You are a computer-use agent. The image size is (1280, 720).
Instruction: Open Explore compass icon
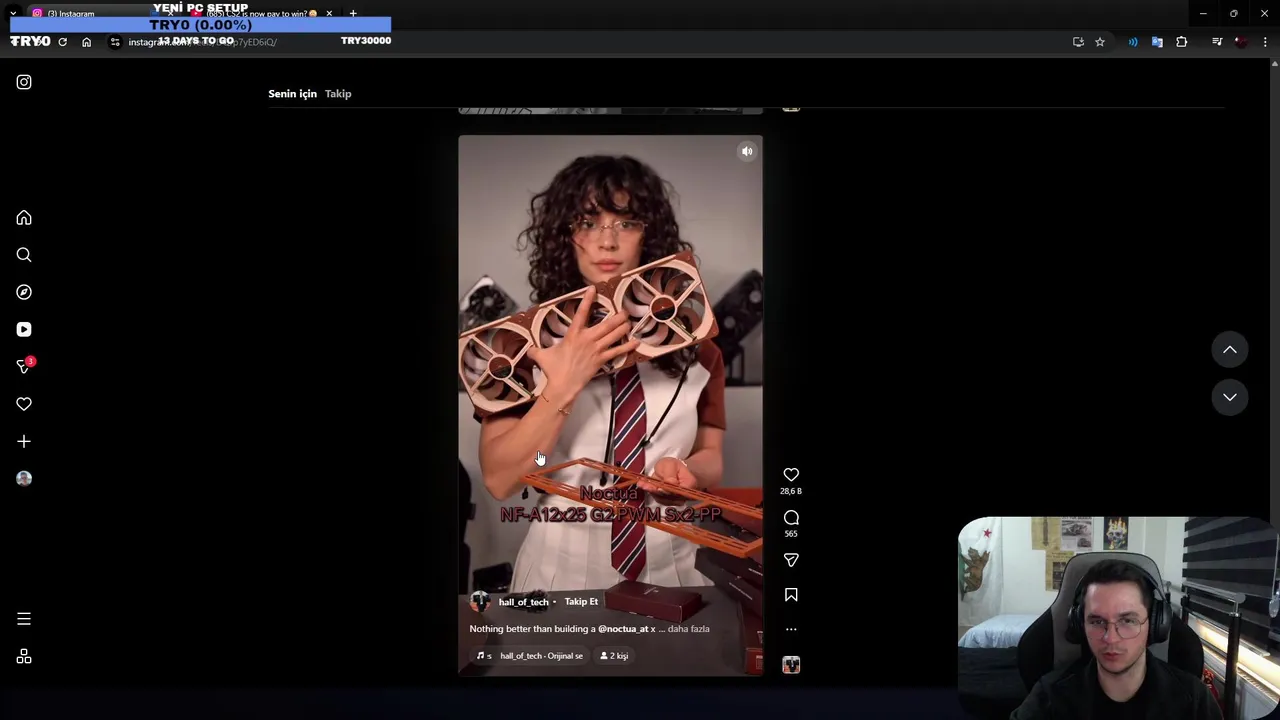click(x=24, y=292)
